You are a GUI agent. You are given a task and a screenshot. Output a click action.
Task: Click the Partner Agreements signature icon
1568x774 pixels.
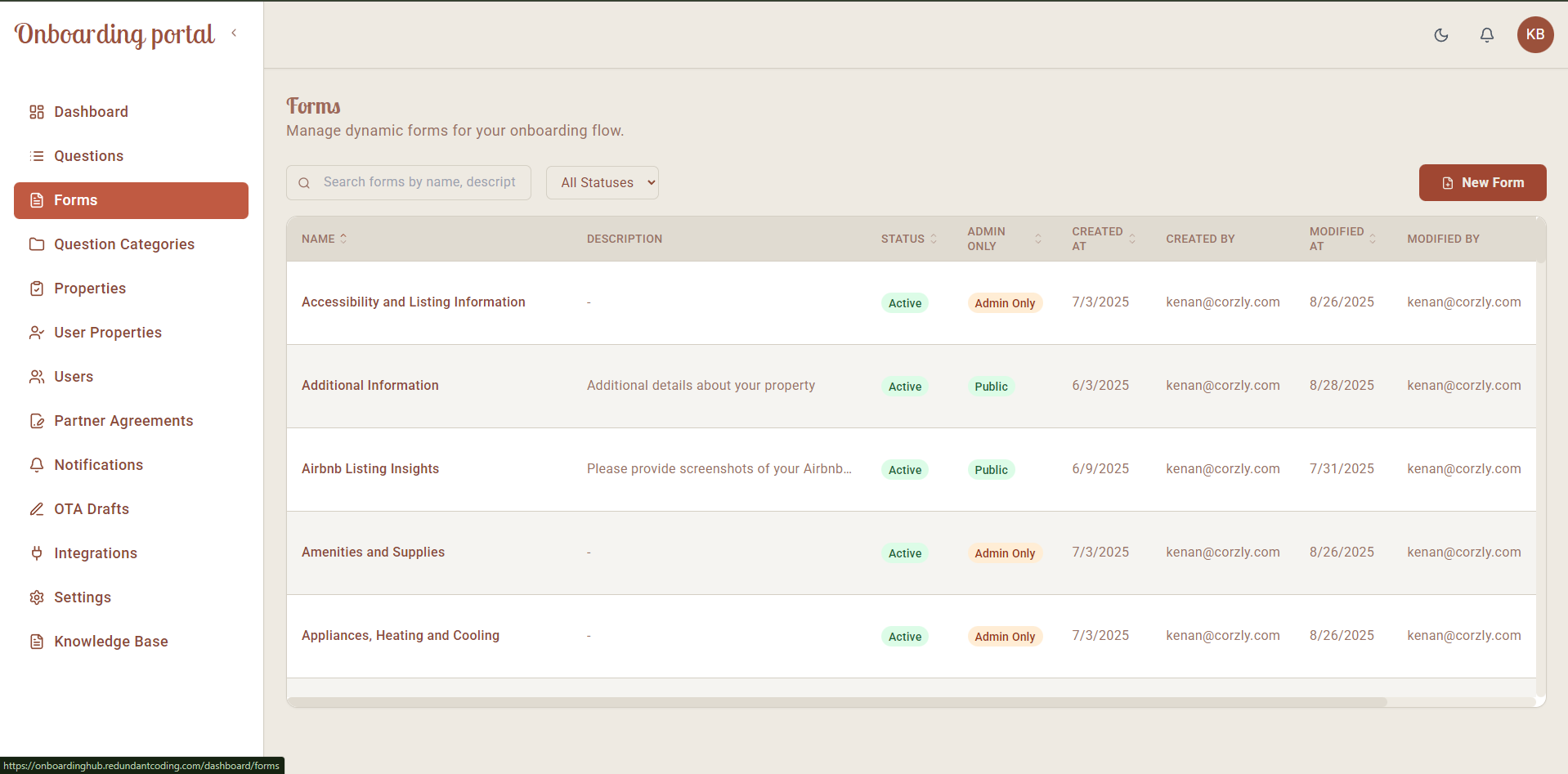[x=37, y=421]
